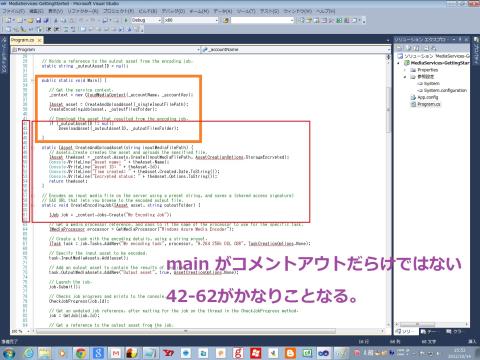
Task: Select the System reference
Action: 429,84
